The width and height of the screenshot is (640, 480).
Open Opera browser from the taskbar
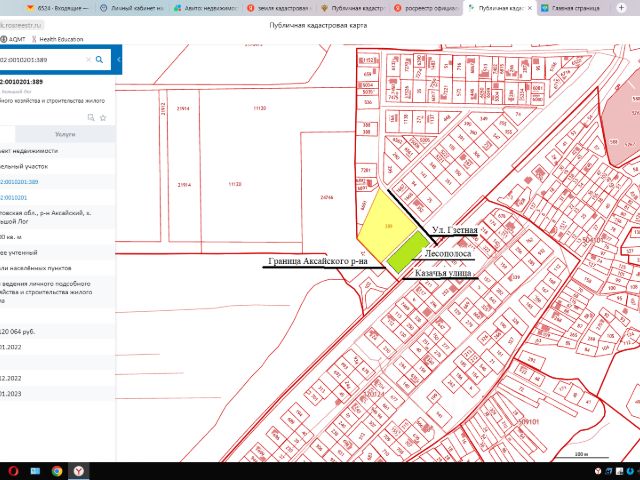point(12,470)
